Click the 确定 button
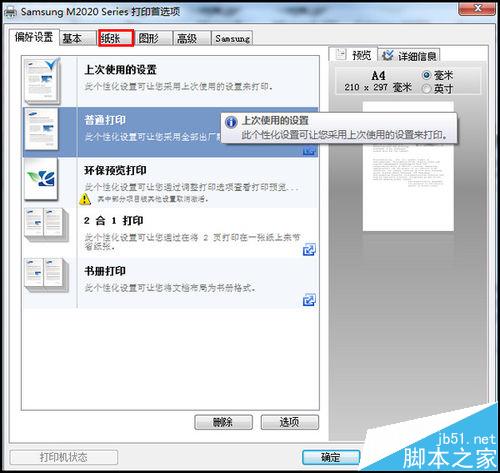 331,457
